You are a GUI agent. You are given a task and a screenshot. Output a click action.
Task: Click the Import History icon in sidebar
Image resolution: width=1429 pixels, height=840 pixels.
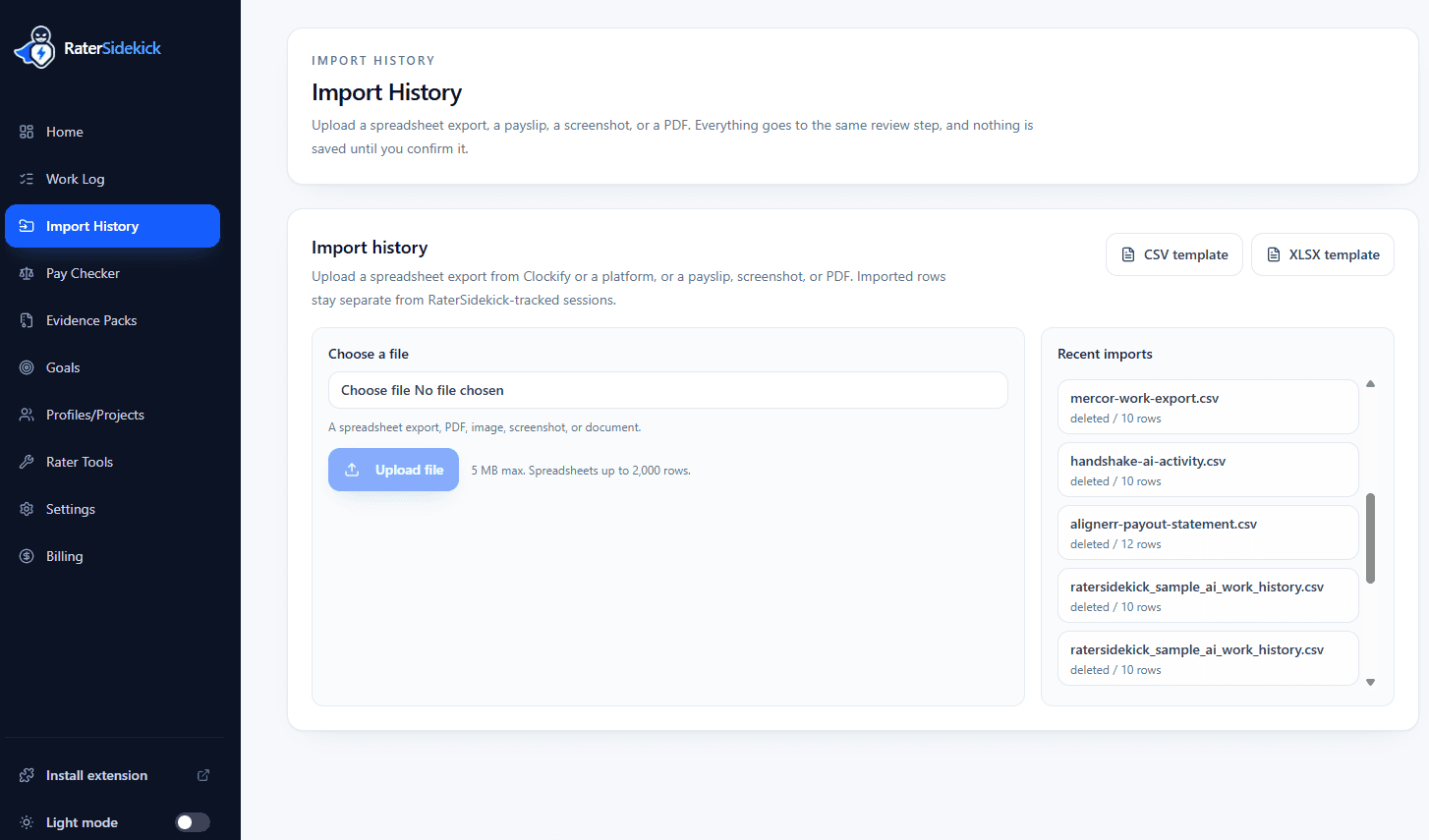point(27,226)
